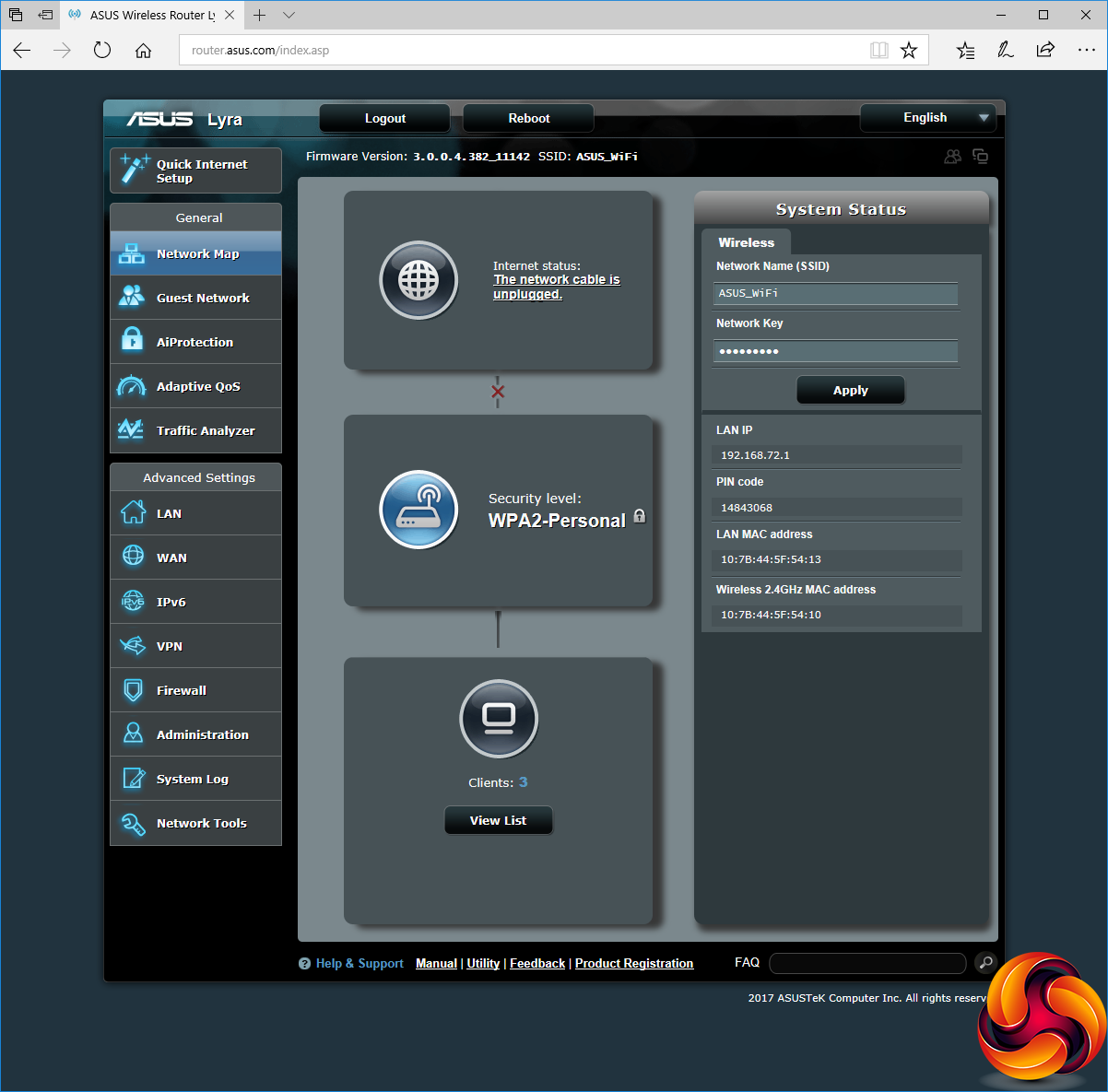Click Help & Support link
The image size is (1108, 1092).
point(360,963)
